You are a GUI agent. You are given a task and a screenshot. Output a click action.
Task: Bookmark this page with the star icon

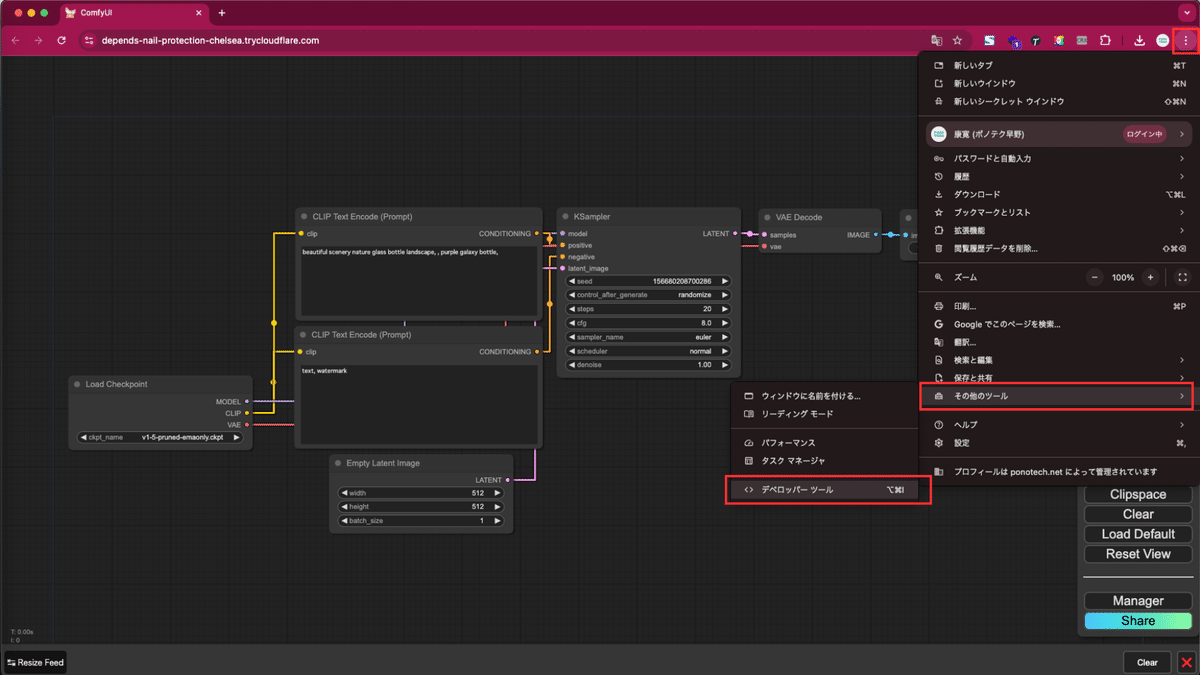[957, 41]
